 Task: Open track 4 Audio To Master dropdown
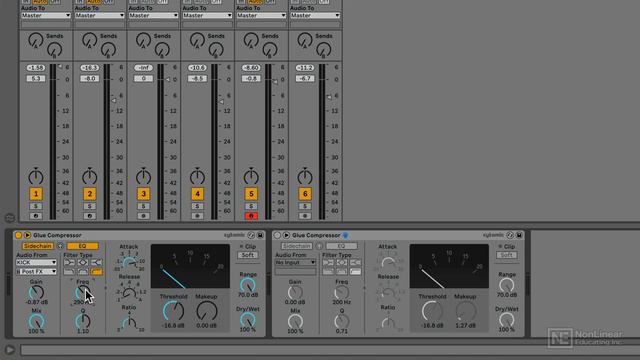[207, 16]
